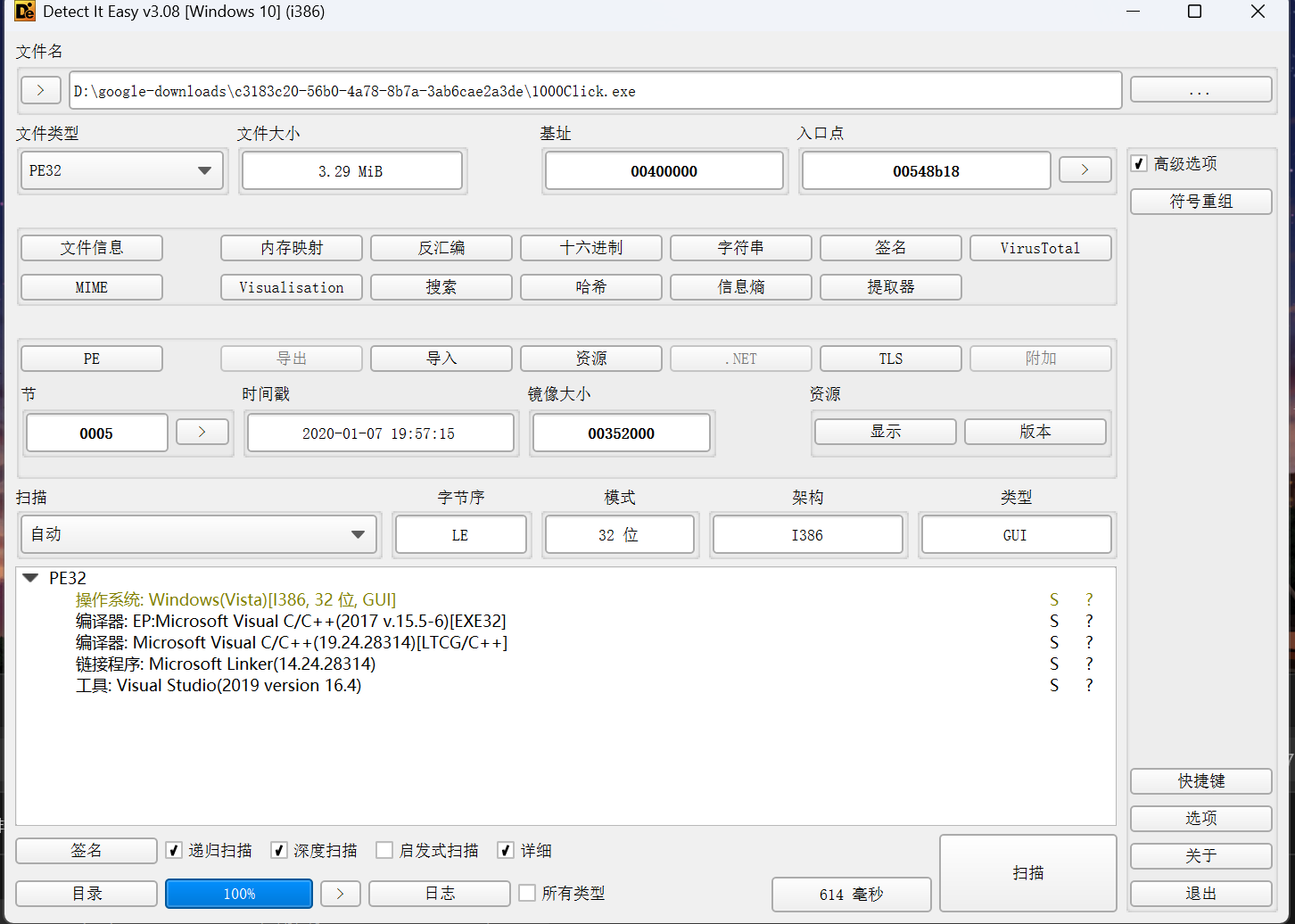Click the 搜索 search button
The height and width of the screenshot is (924, 1295).
441,287
